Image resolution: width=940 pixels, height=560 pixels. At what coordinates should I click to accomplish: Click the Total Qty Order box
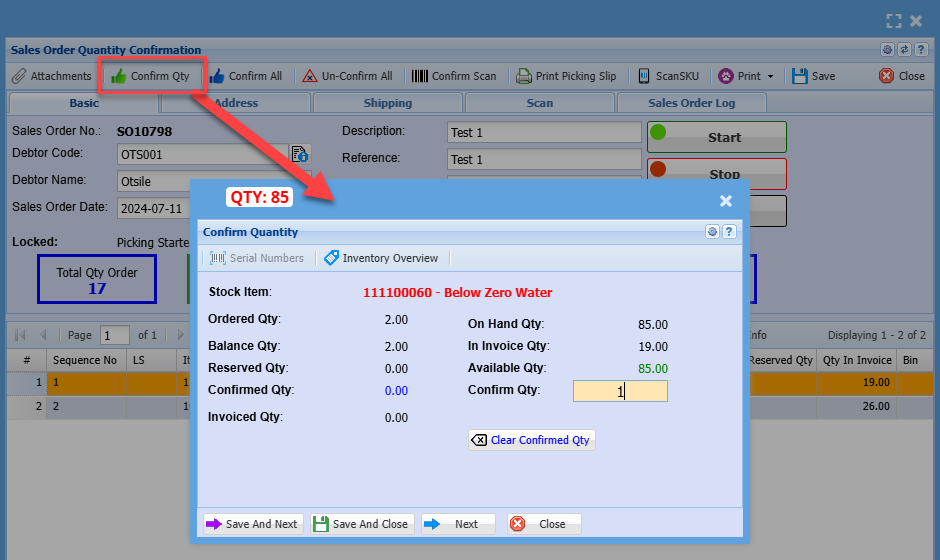(x=97, y=279)
